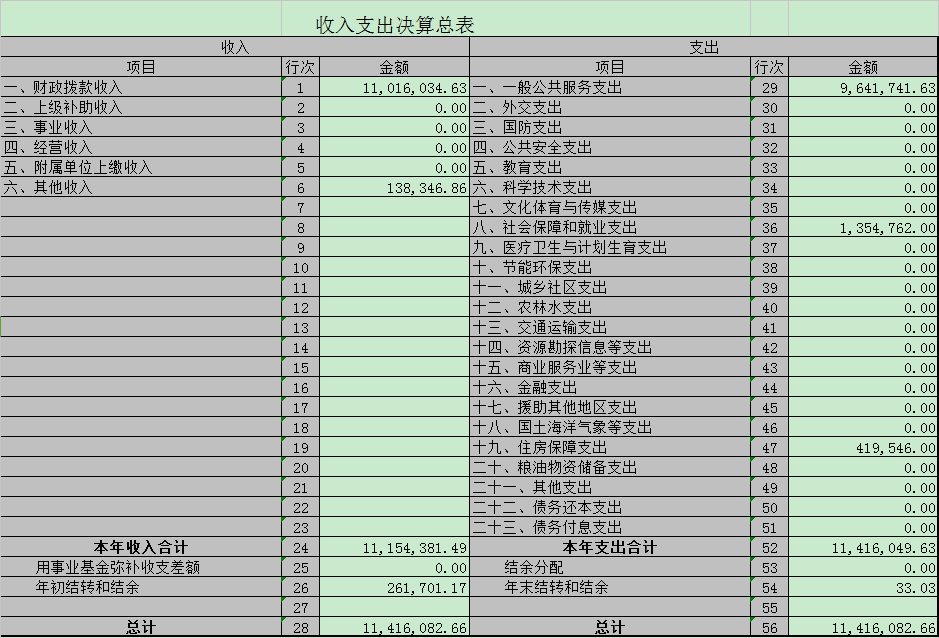Select row number cell 29
This screenshot has height=638, width=939.
[x=770, y=87]
